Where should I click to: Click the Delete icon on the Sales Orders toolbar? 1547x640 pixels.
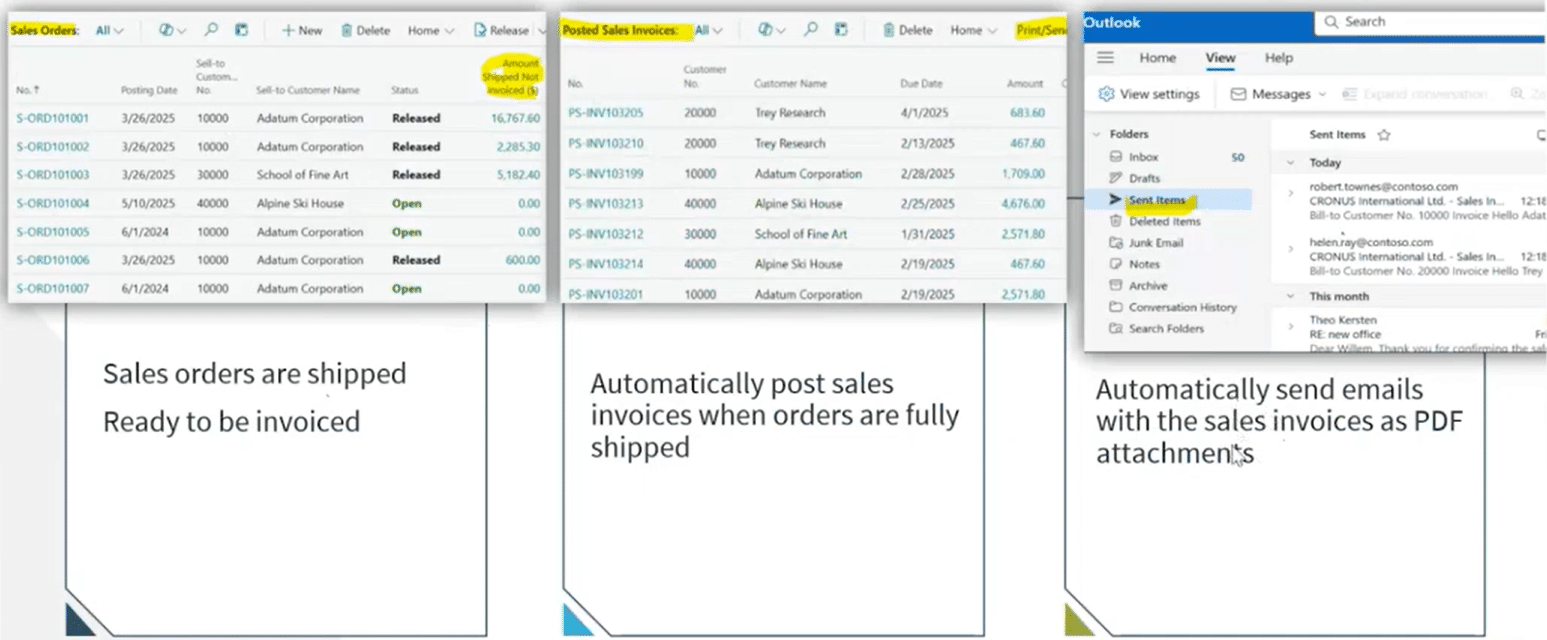tap(364, 30)
